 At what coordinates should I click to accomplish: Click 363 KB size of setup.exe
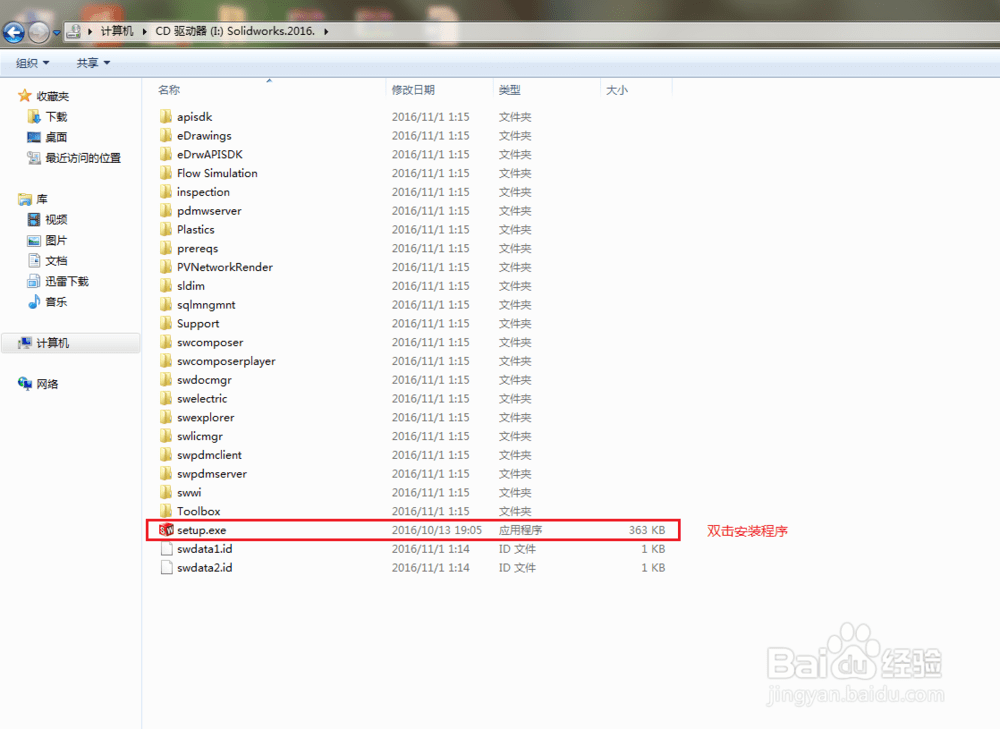tap(647, 530)
